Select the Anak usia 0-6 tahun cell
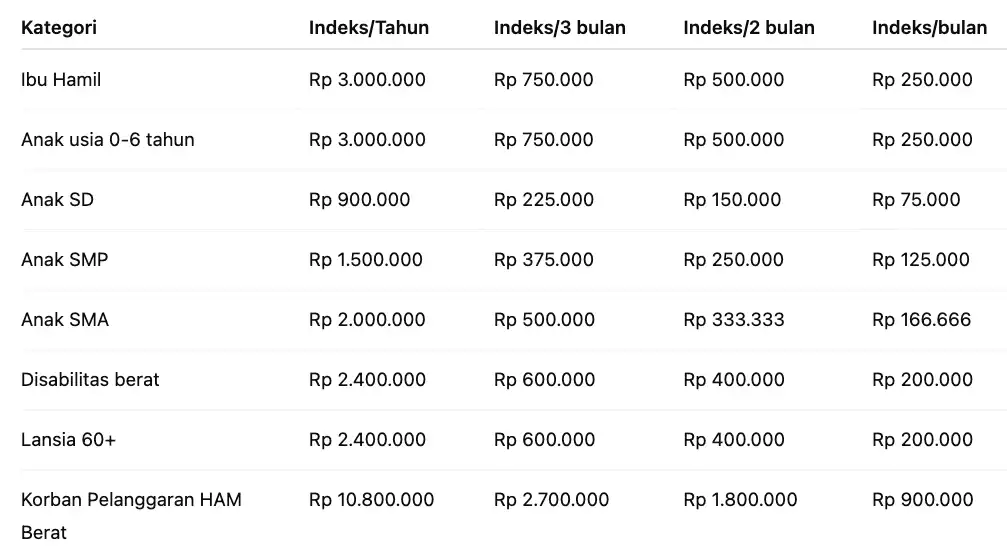This screenshot has width=1007, height=548. click(x=107, y=140)
